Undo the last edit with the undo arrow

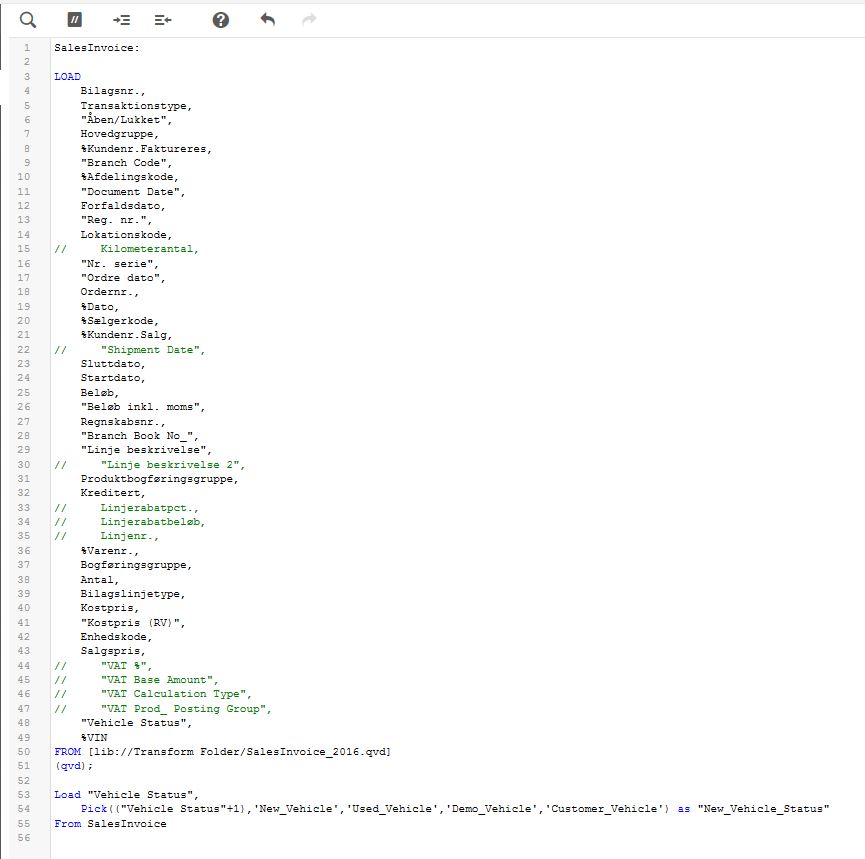[267, 20]
